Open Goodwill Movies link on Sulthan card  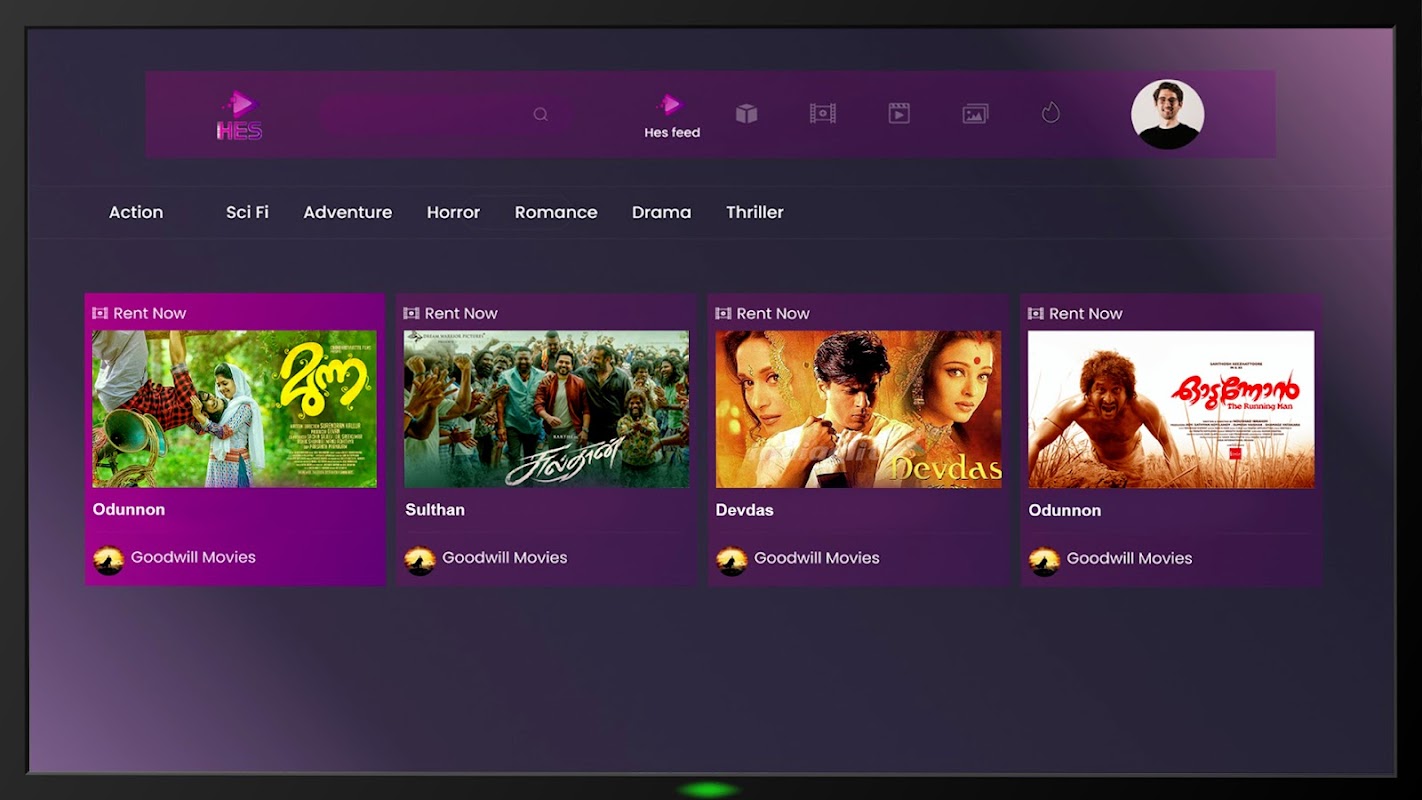(x=505, y=558)
